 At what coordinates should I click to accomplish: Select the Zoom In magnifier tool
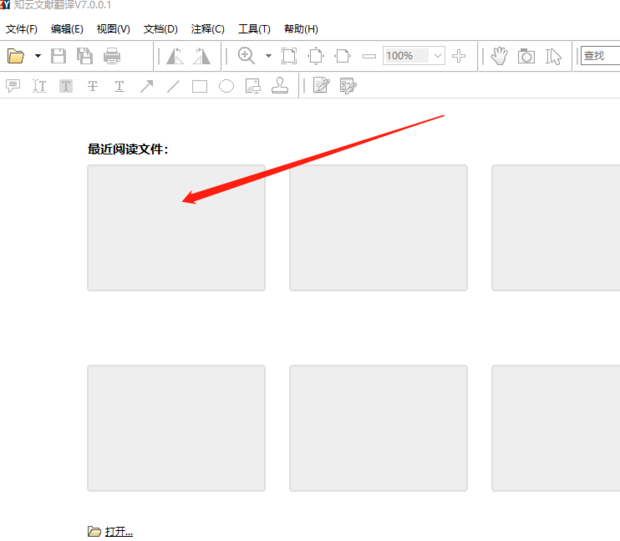pos(246,56)
